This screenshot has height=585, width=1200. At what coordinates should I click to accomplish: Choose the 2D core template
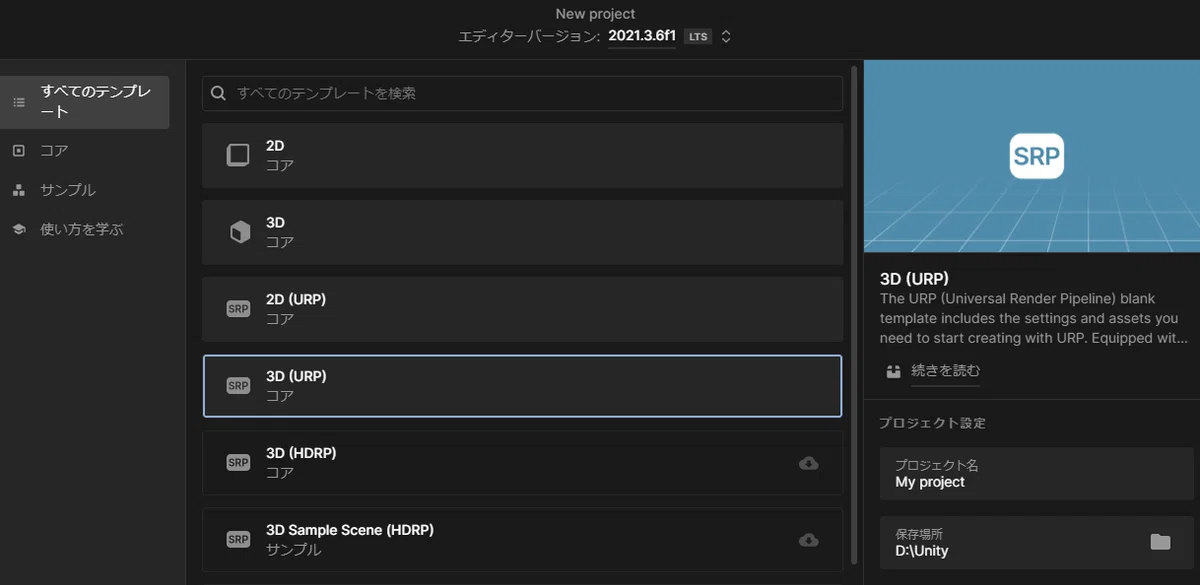(x=522, y=155)
